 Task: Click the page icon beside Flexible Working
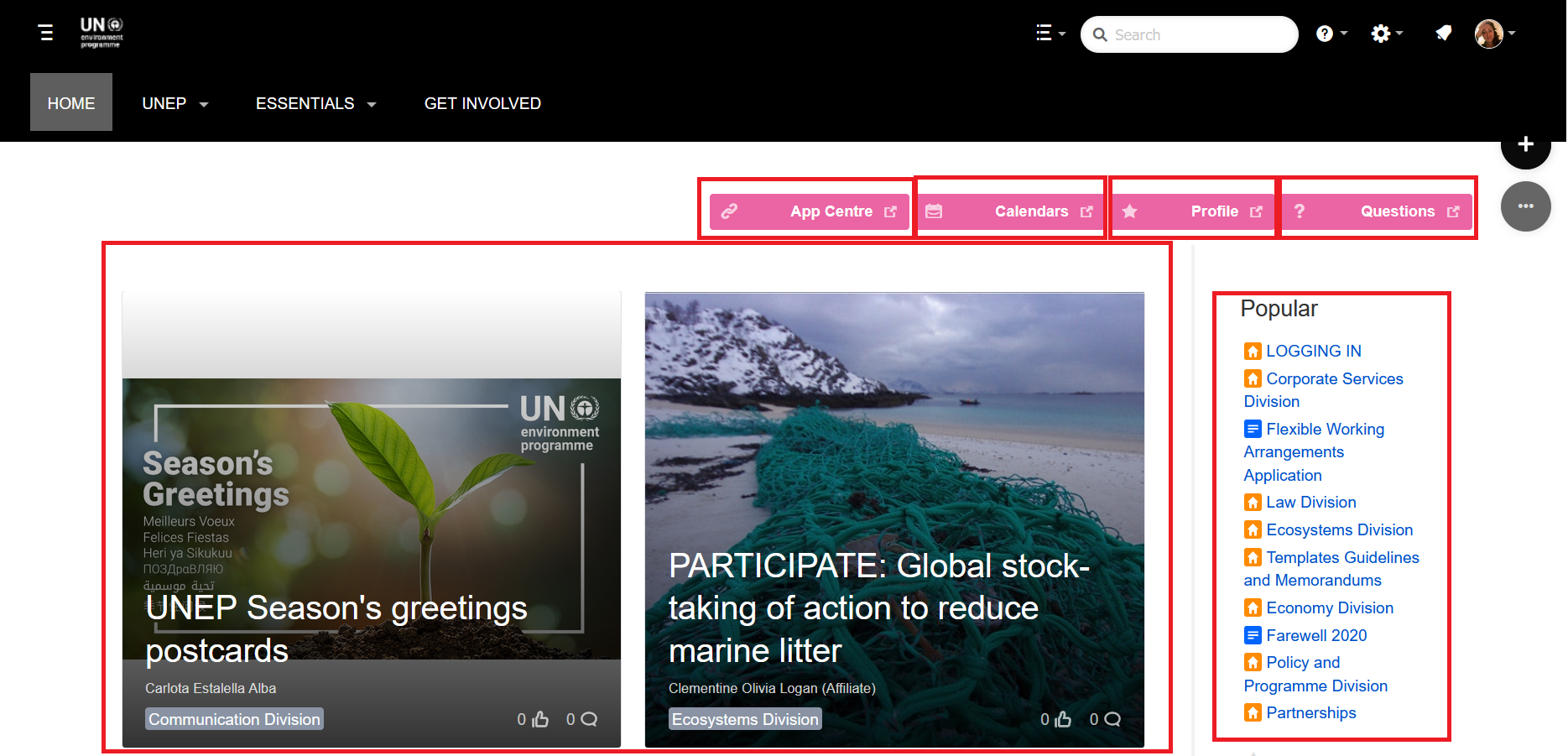[1253, 429]
